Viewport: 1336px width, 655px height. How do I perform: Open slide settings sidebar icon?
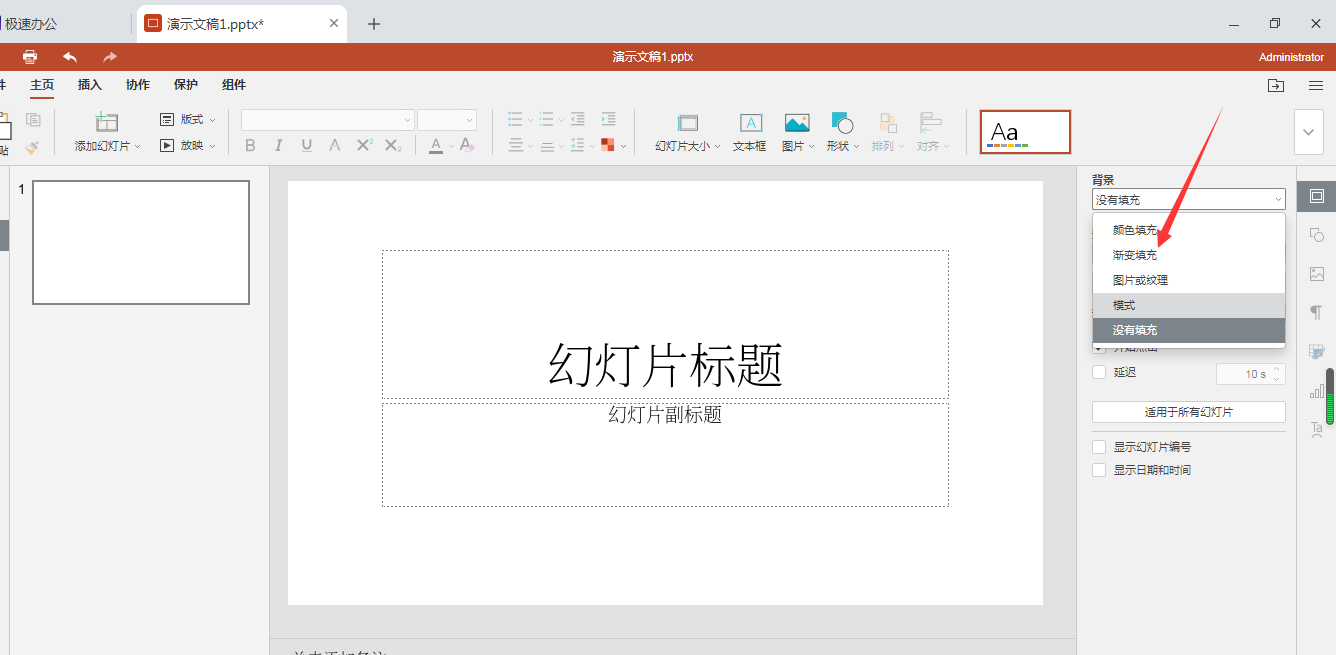pyautogui.click(x=1316, y=196)
